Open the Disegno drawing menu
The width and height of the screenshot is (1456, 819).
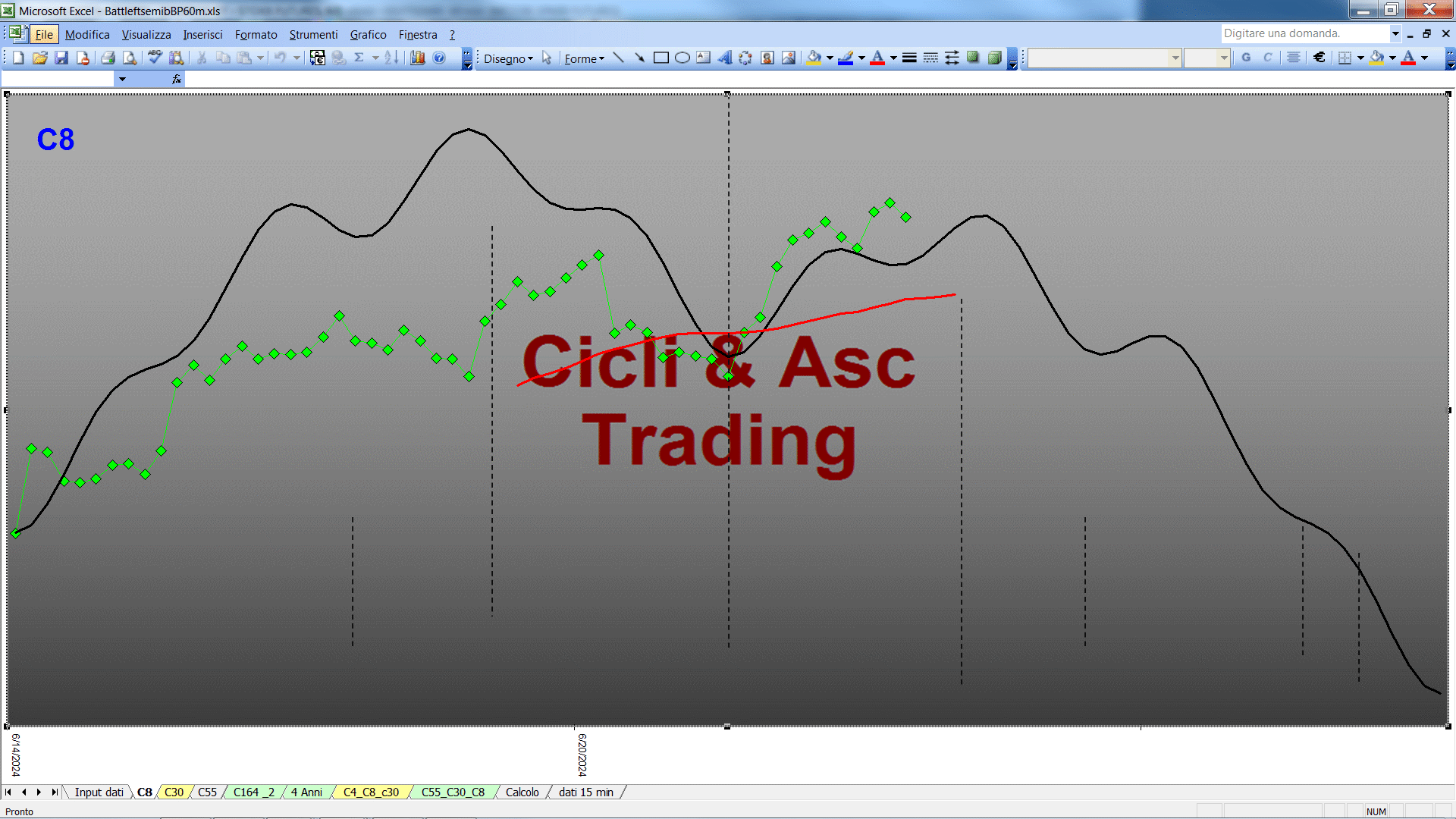pyautogui.click(x=508, y=58)
